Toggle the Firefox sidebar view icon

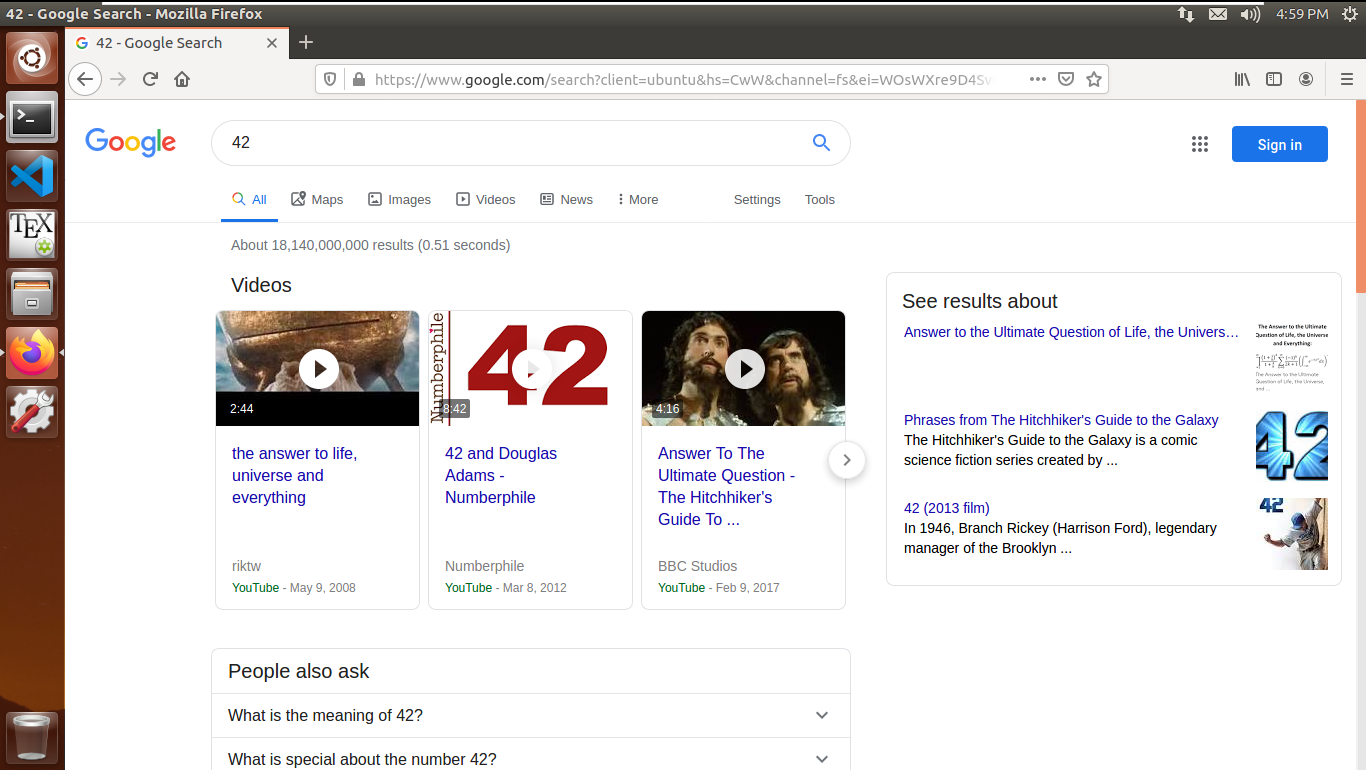pos(1274,79)
